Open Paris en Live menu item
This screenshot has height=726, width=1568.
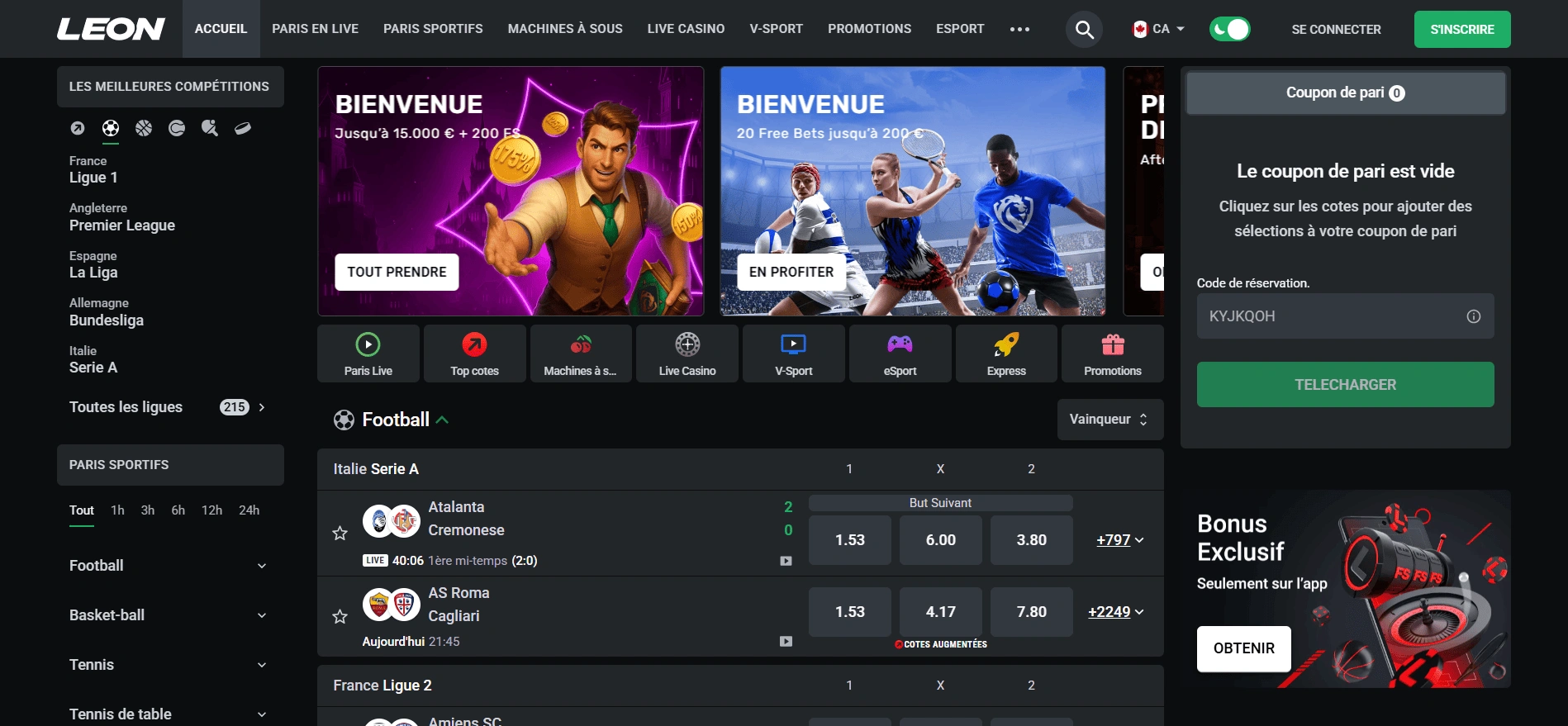pos(315,29)
